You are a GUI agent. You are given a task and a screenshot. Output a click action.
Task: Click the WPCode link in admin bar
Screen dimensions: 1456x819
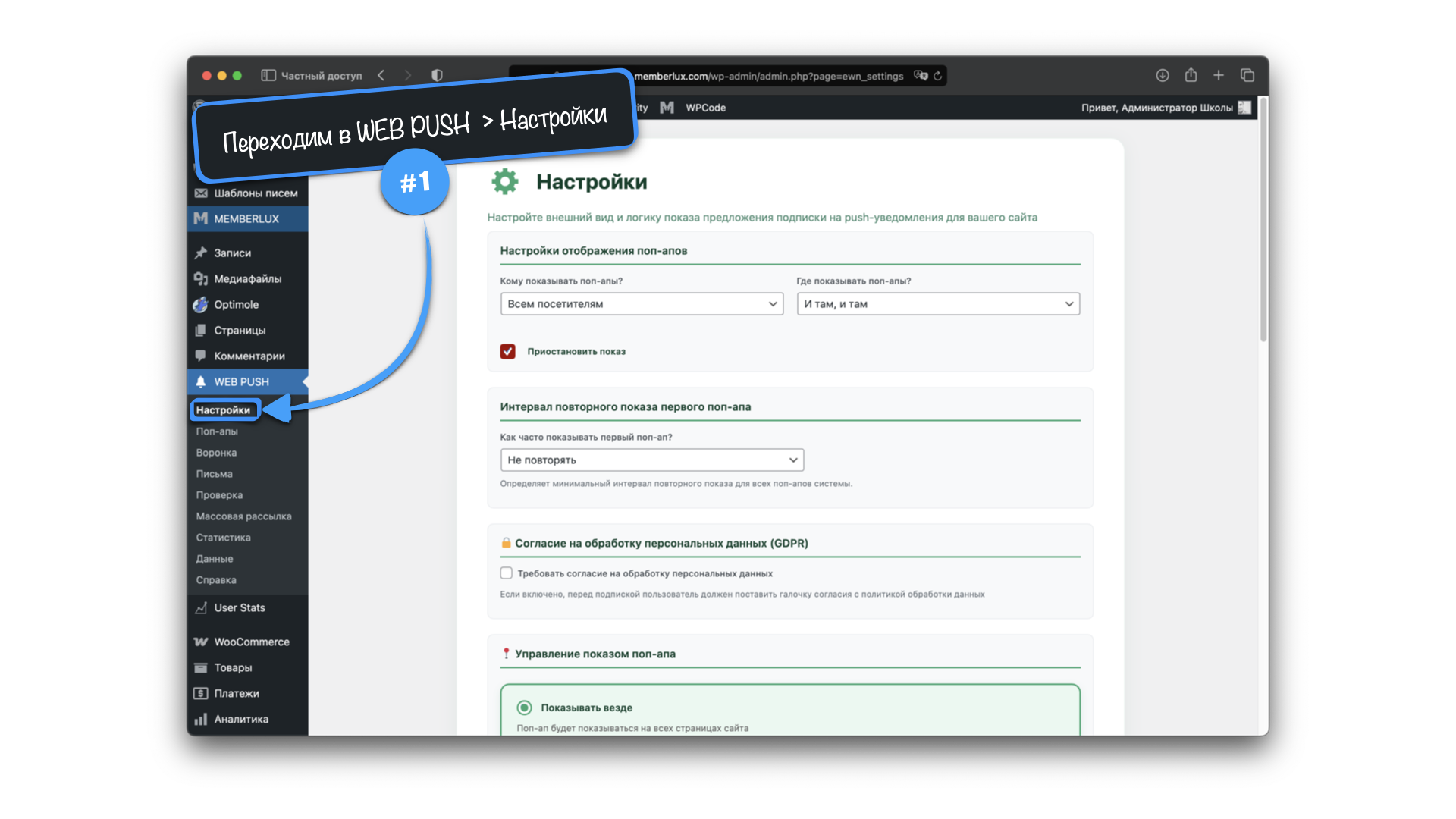705,108
